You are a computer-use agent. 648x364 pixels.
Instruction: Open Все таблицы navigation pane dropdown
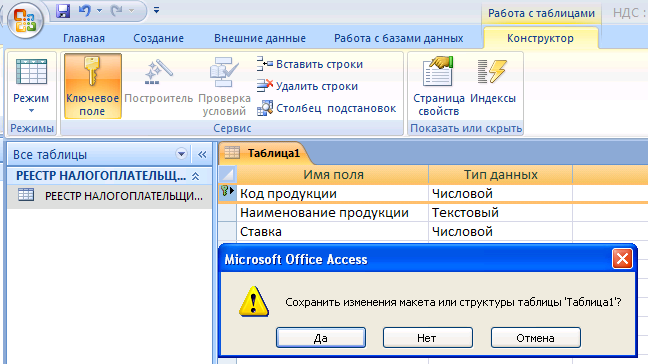click(181, 154)
